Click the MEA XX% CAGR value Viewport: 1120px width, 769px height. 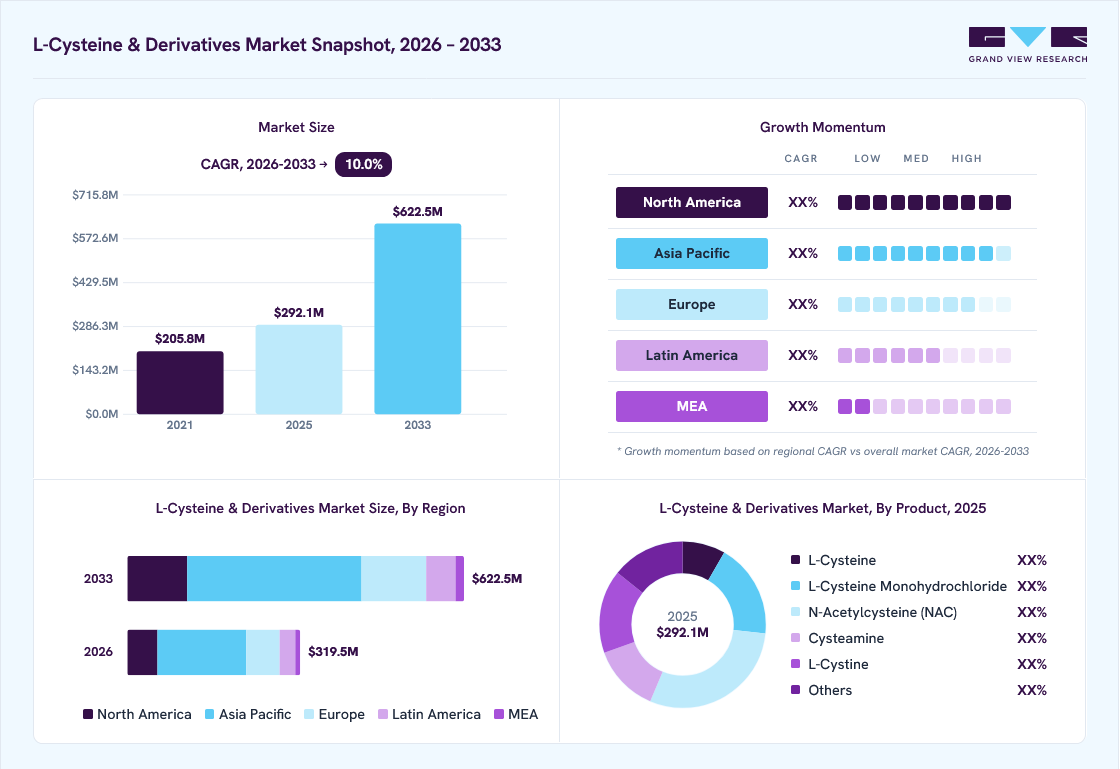803,406
